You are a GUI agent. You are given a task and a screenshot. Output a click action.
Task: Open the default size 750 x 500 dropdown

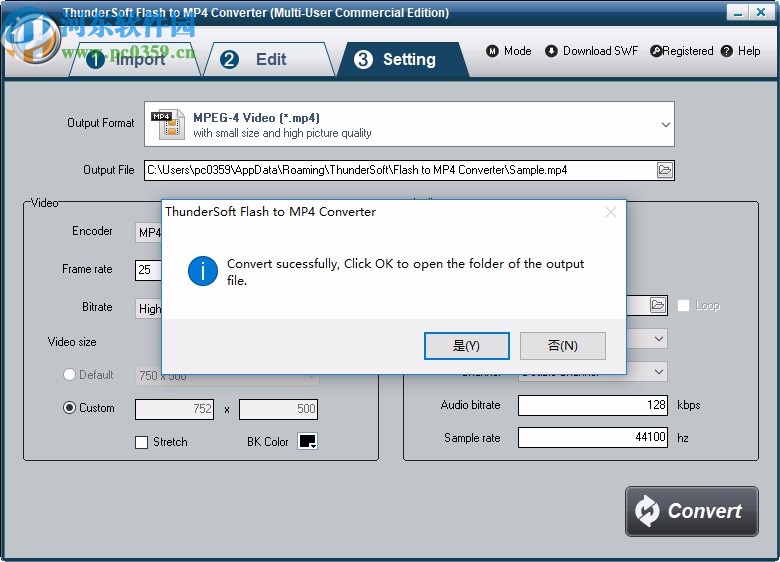227,376
